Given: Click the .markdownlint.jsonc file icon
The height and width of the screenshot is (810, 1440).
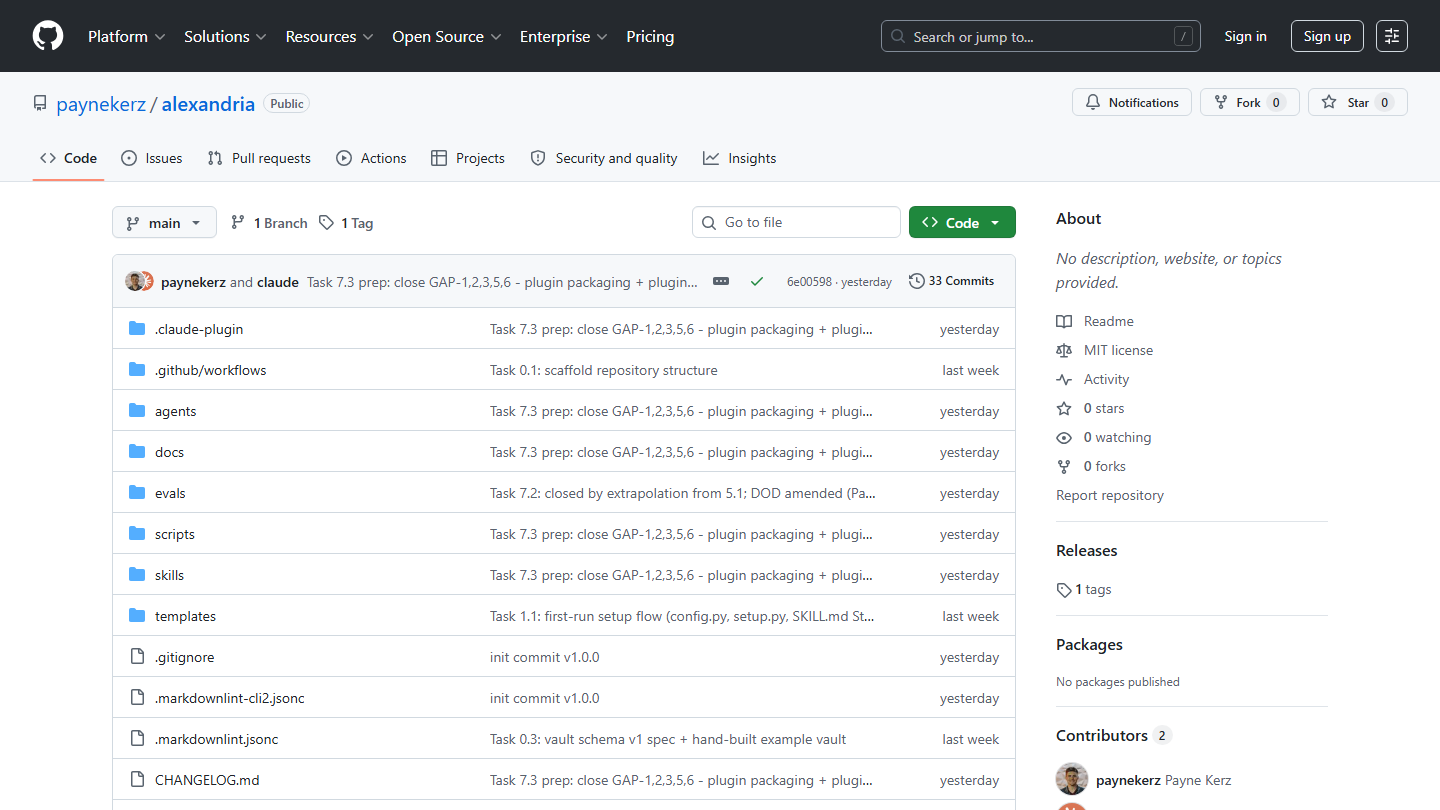Looking at the screenshot, I should tap(137, 739).
